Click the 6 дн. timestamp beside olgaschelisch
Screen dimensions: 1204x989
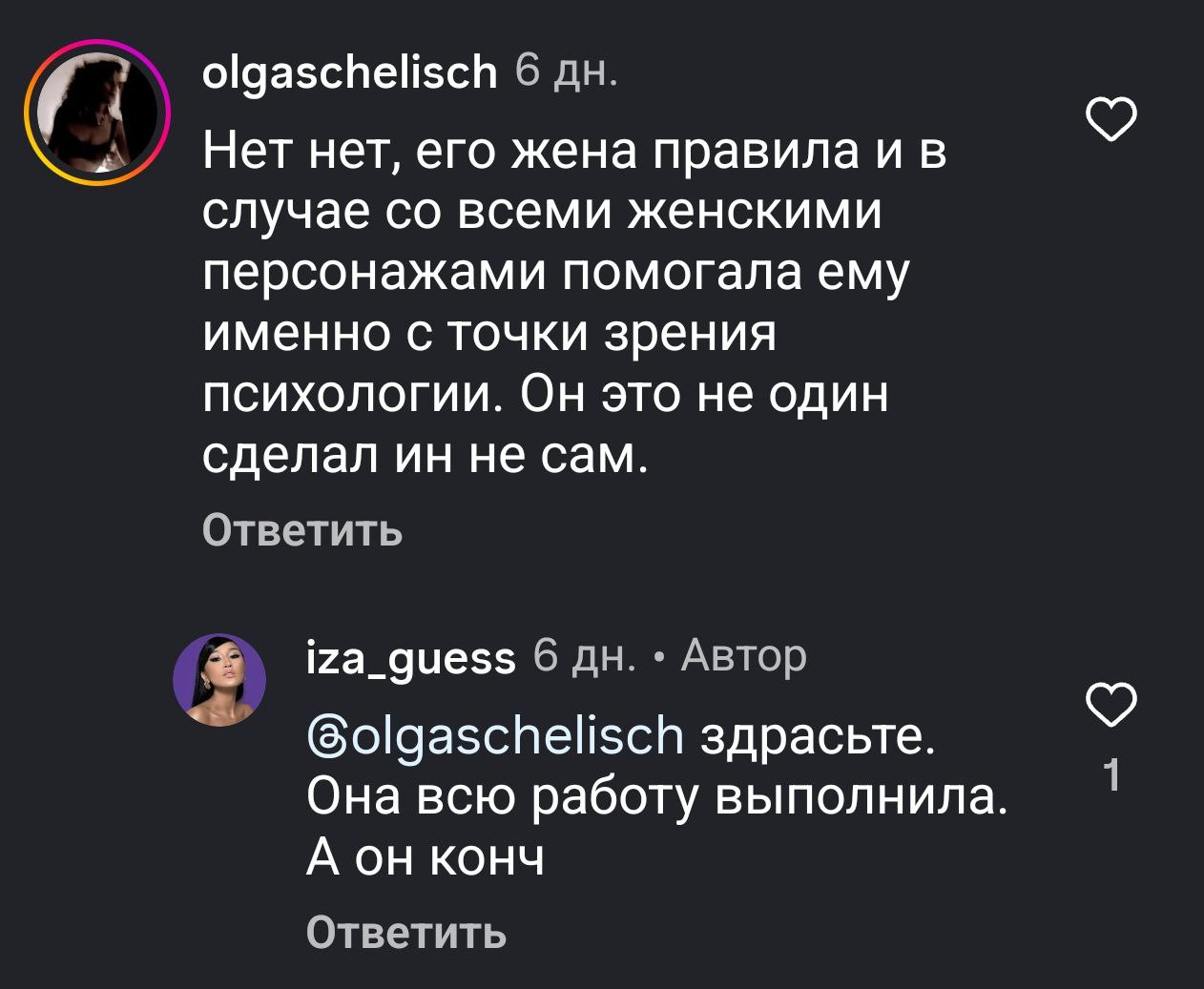point(566,70)
